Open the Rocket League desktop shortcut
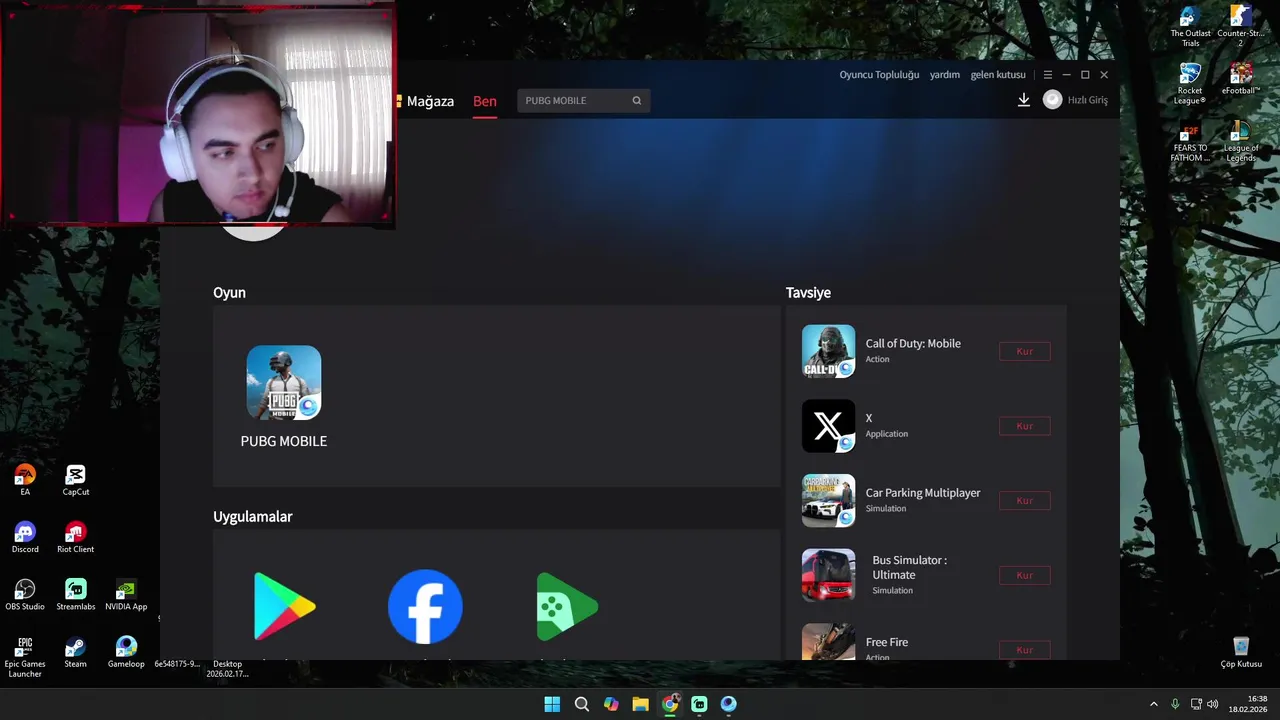The height and width of the screenshot is (720, 1280). (x=1190, y=84)
